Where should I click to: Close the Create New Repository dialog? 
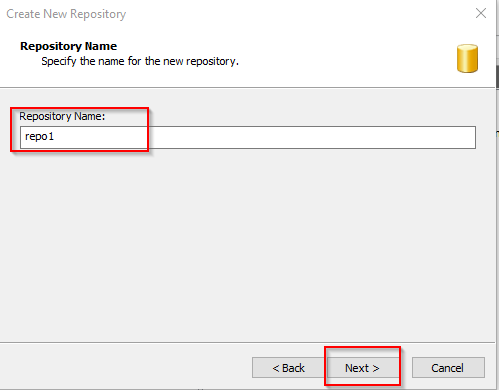tap(481, 13)
